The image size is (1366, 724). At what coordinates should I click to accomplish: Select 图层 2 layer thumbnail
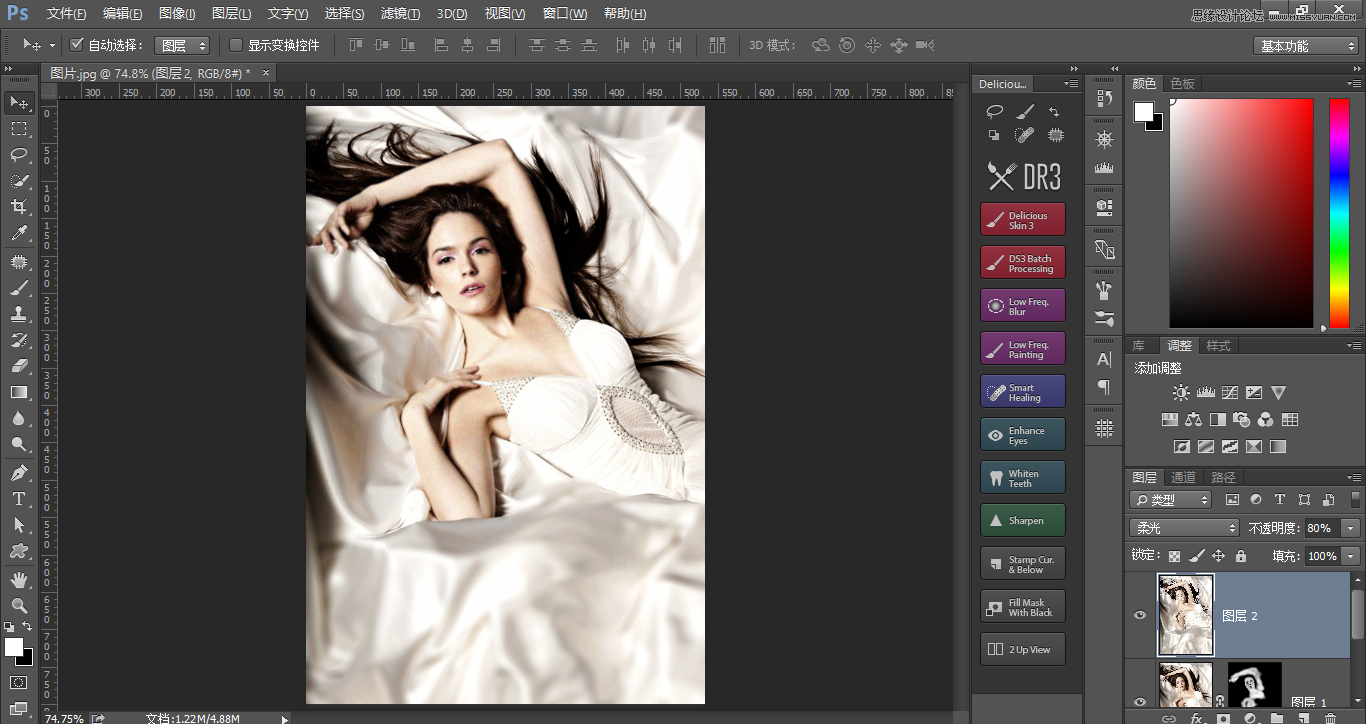tap(1186, 615)
